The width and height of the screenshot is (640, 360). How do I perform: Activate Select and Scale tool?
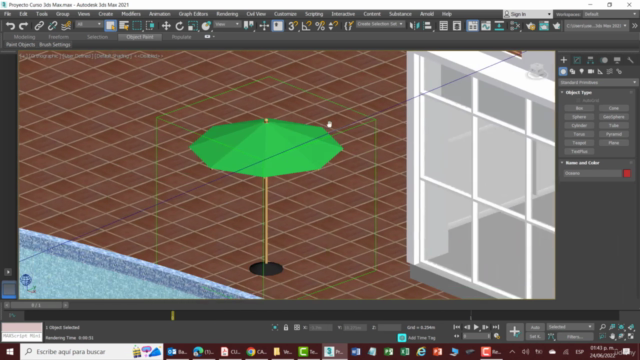(193, 26)
